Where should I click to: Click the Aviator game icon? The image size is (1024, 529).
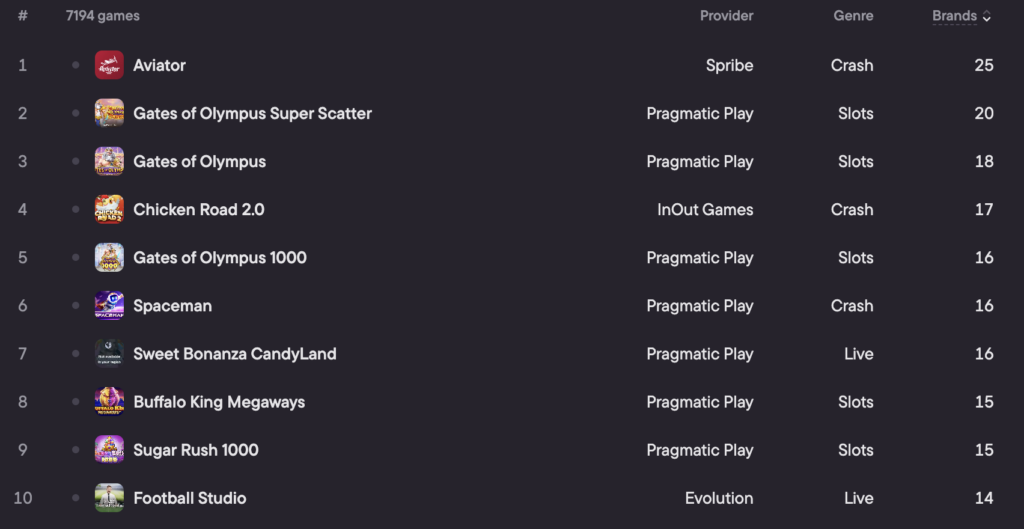109,65
